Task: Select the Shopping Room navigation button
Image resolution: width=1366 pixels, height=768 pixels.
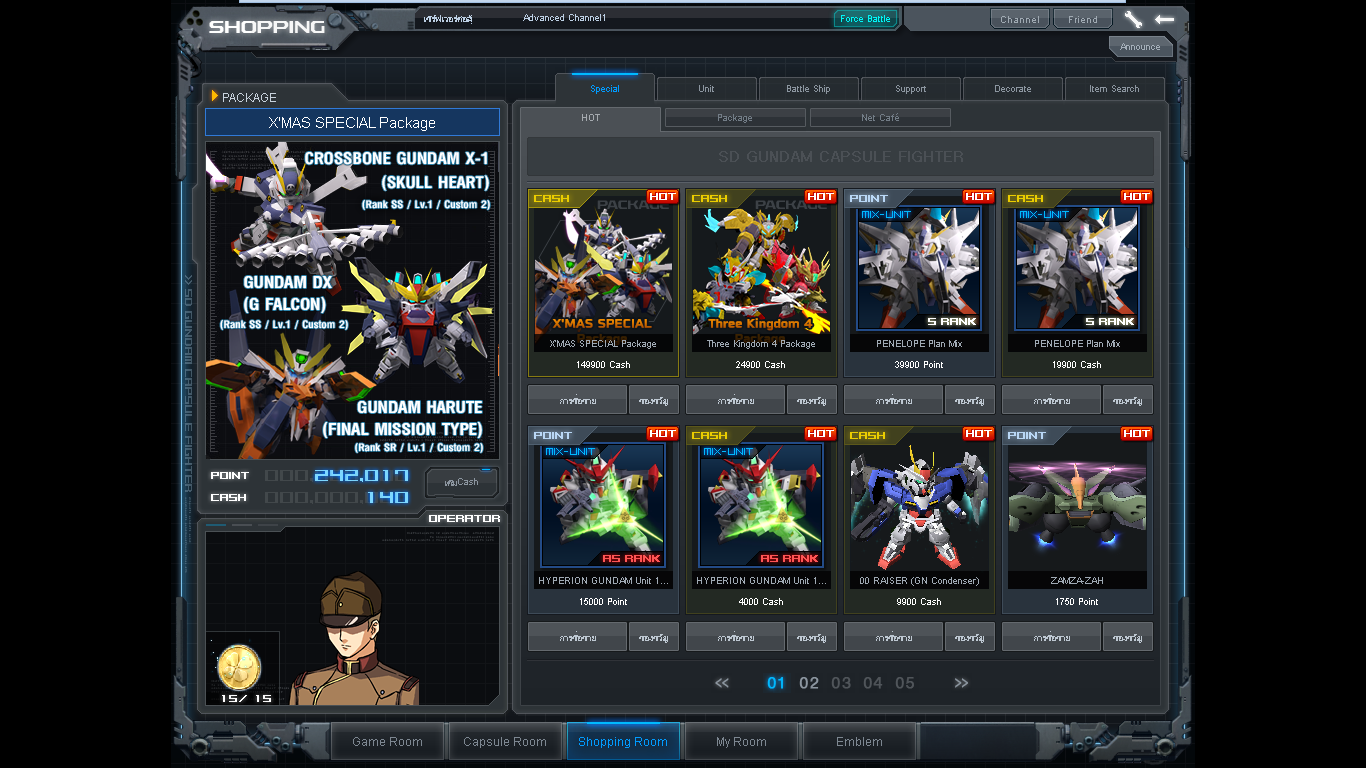Action: click(x=623, y=742)
